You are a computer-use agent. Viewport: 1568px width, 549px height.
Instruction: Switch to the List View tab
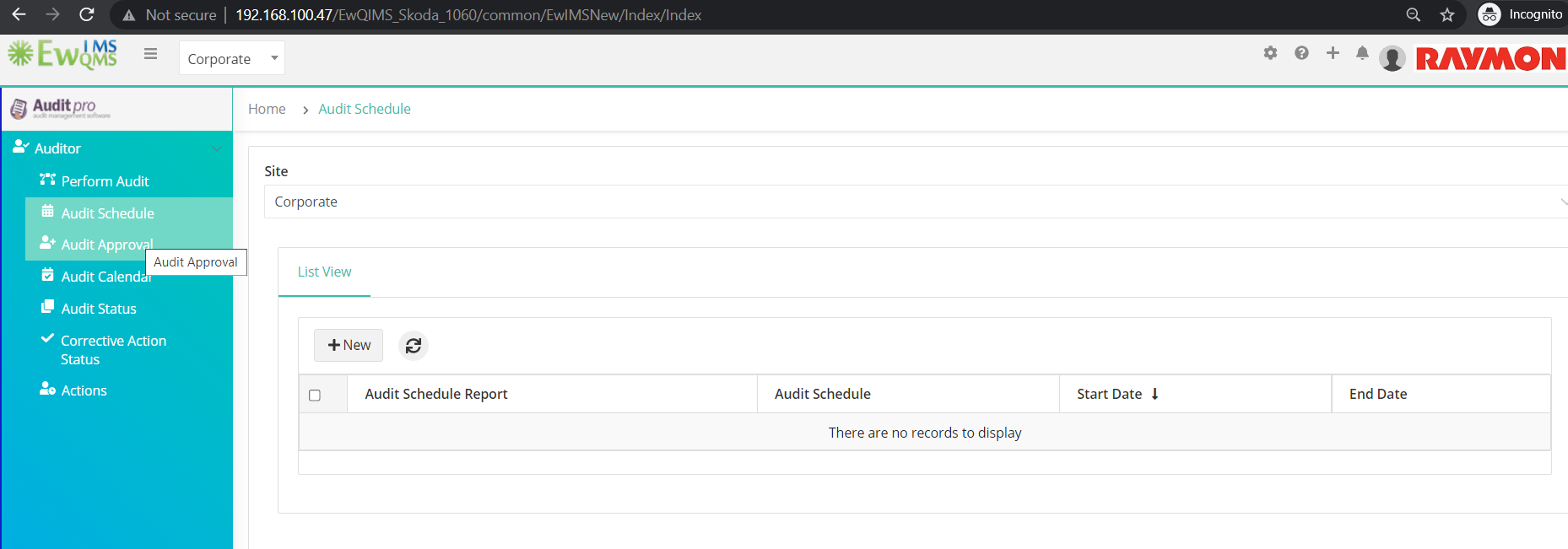pos(324,272)
